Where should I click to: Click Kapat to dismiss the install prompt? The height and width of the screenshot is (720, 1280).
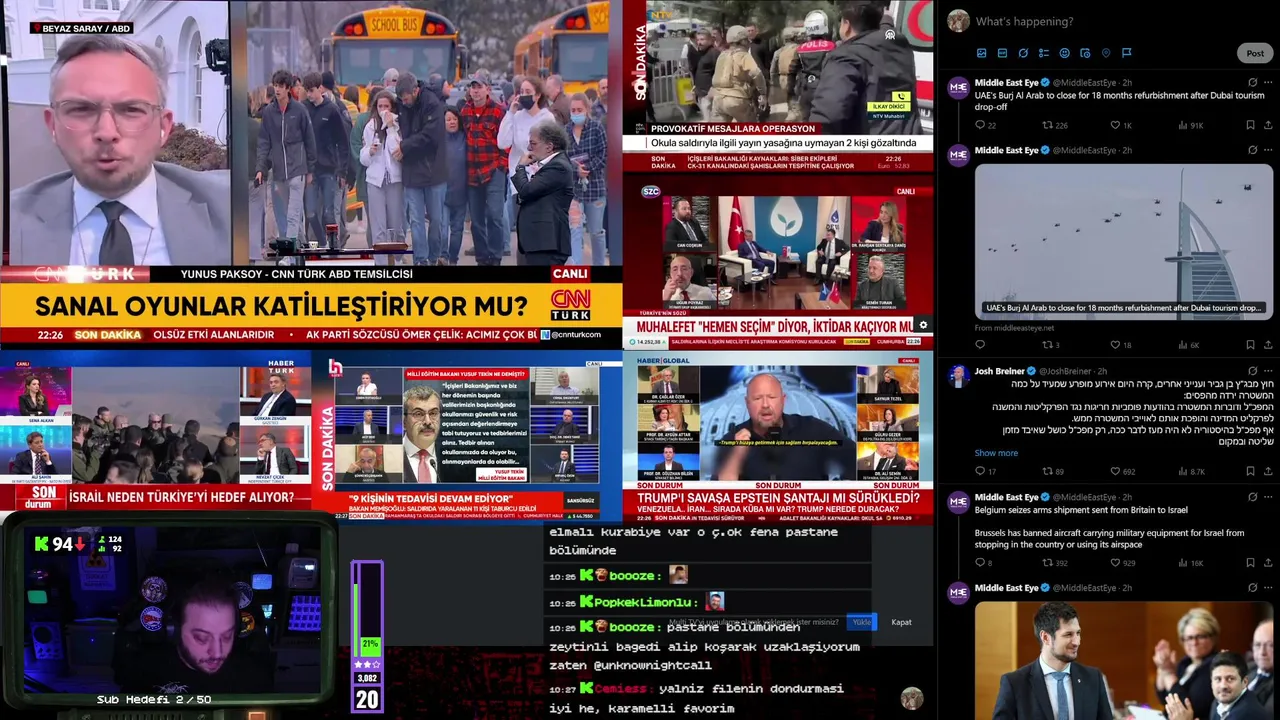click(901, 622)
